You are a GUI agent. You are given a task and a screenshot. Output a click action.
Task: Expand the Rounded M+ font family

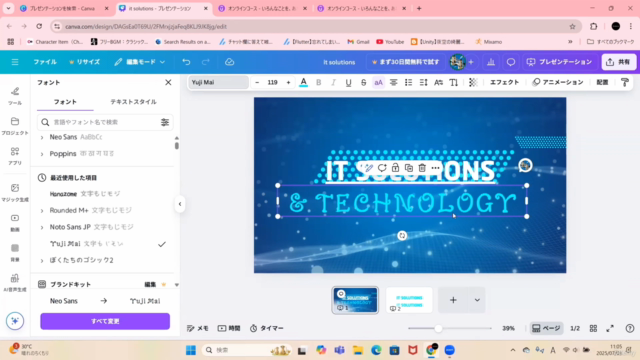coord(42,211)
